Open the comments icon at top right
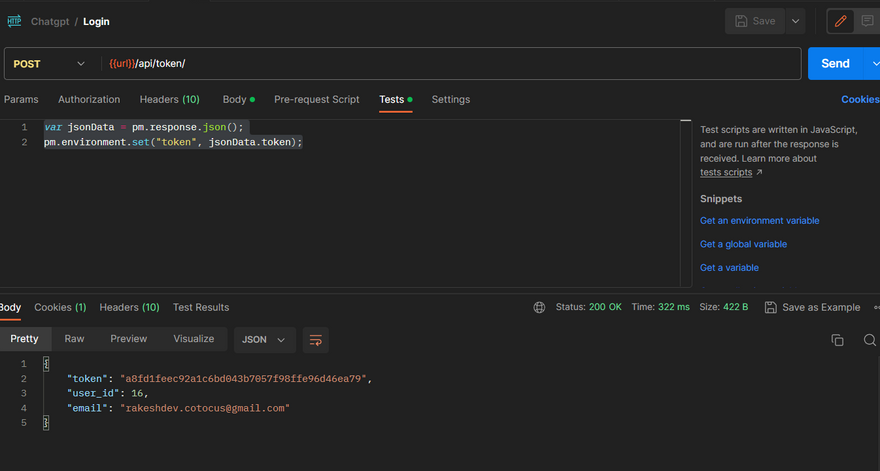The height and width of the screenshot is (471, 880). click(867, 21)
